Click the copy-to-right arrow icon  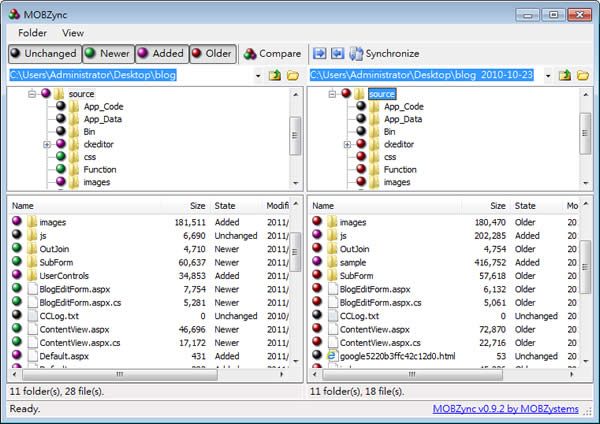coord(320,53)
